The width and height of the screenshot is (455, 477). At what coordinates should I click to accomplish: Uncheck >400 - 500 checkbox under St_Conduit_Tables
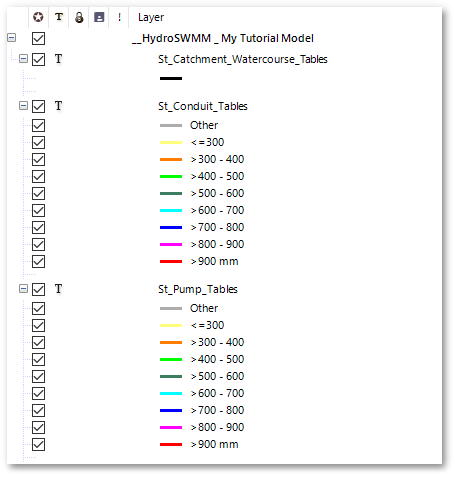pos(38,177)
